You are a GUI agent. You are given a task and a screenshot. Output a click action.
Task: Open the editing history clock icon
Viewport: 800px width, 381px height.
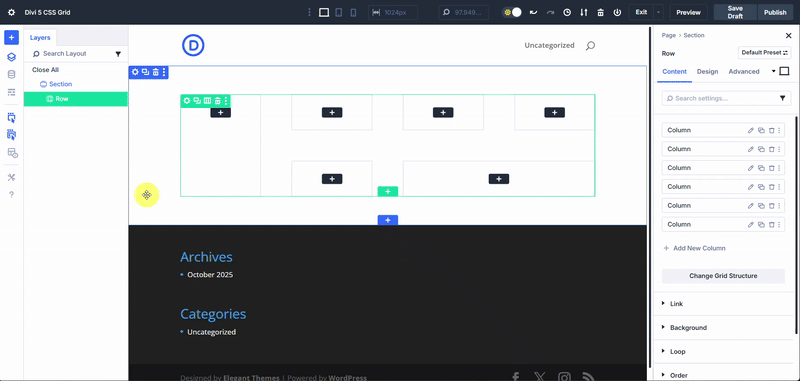click(567, 12)
